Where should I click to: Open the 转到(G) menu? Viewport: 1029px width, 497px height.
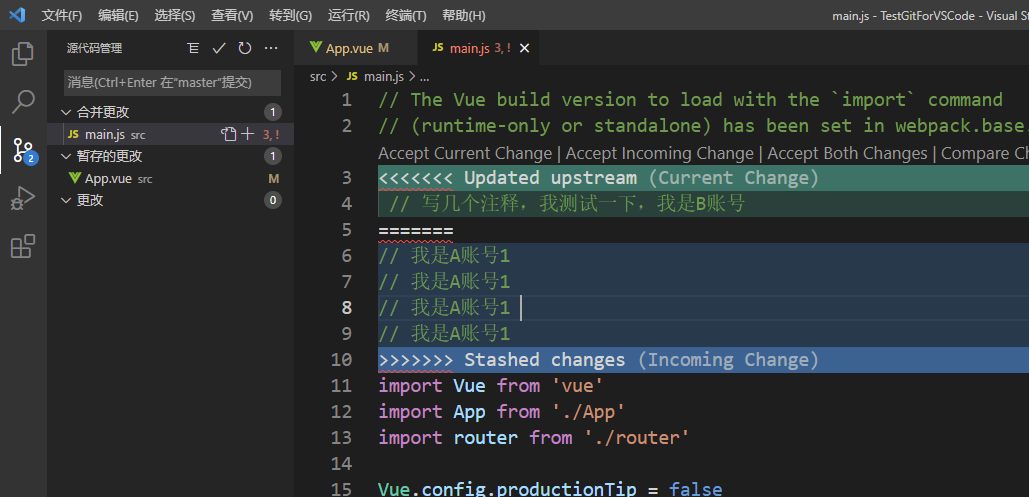[x=290, y=15]
